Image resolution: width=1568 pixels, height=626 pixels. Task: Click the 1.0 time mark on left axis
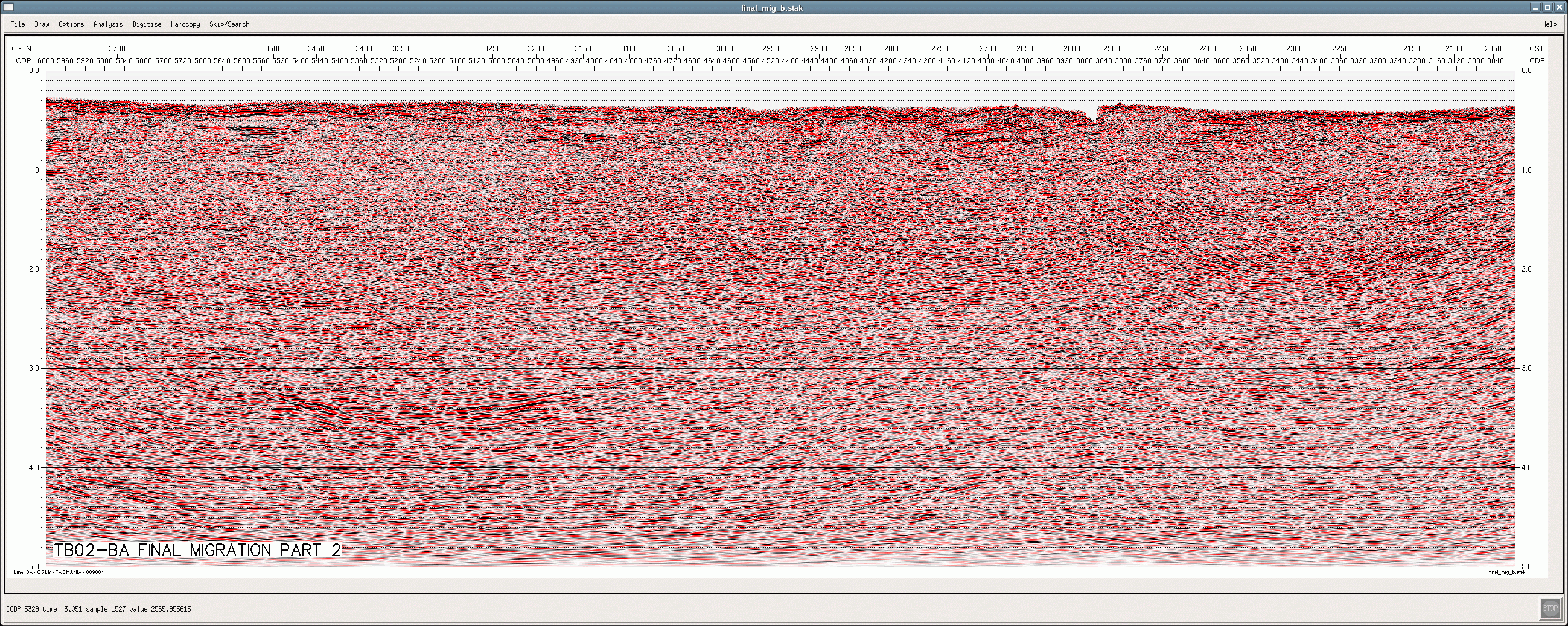point(34,170)
